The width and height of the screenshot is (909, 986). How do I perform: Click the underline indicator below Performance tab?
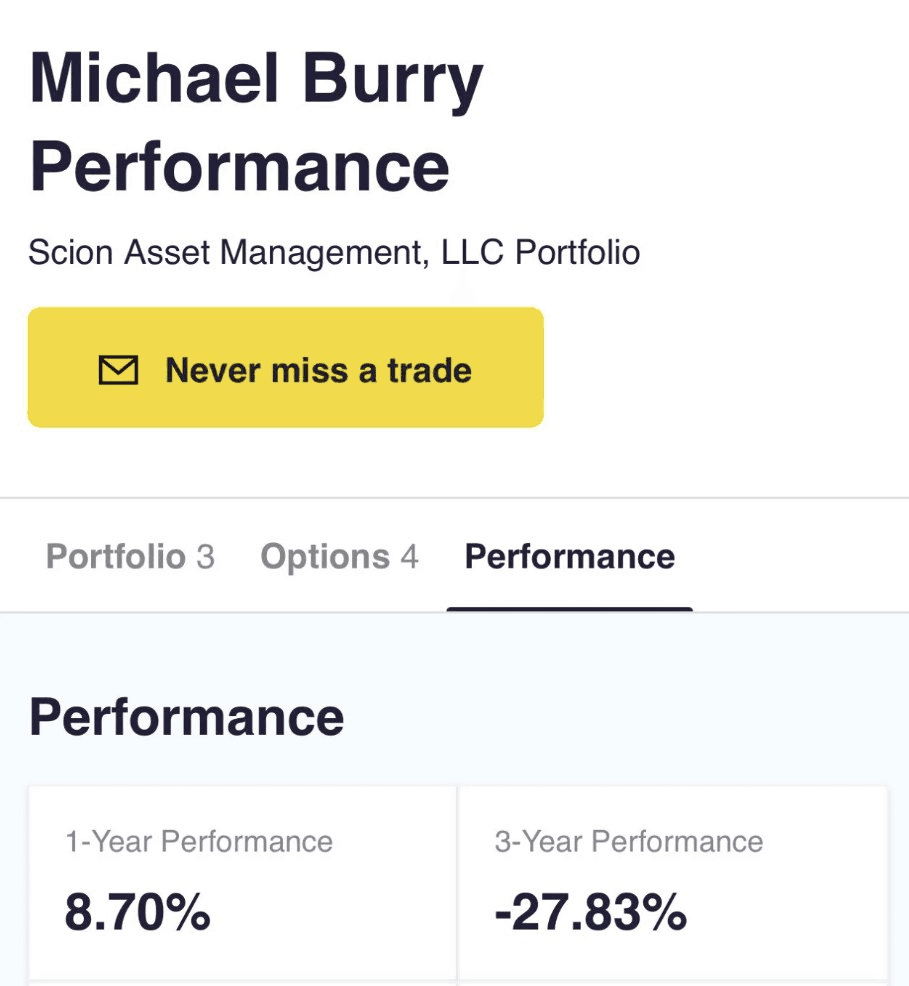point(569,608)
